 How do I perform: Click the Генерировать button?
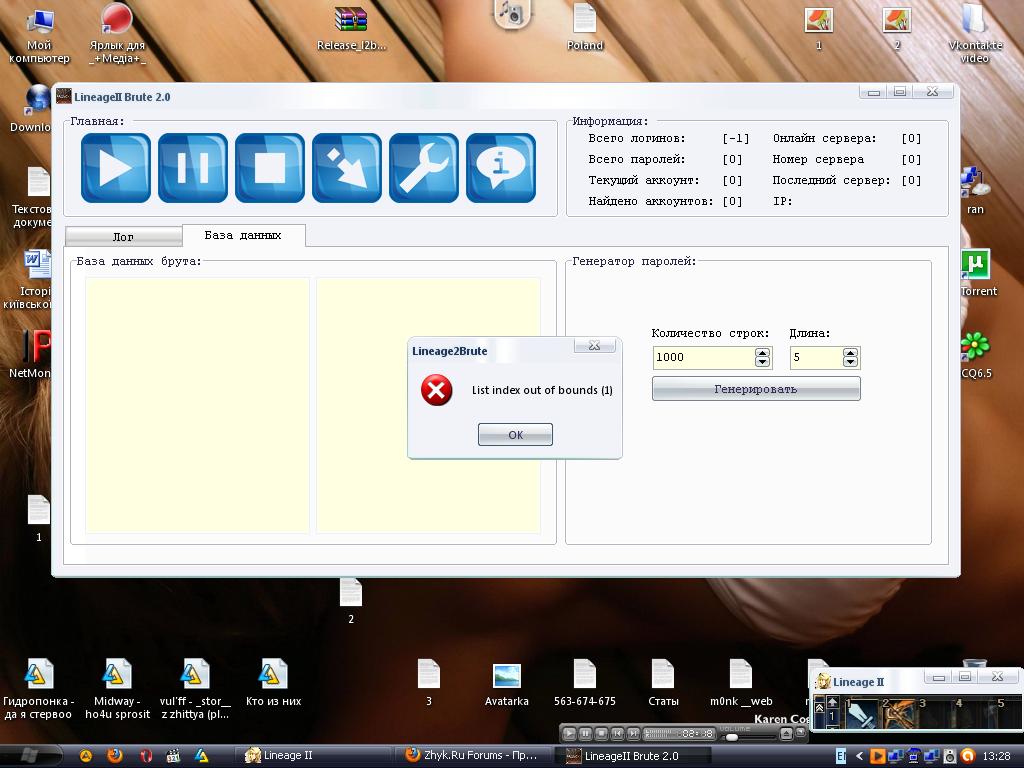(756, 389)
